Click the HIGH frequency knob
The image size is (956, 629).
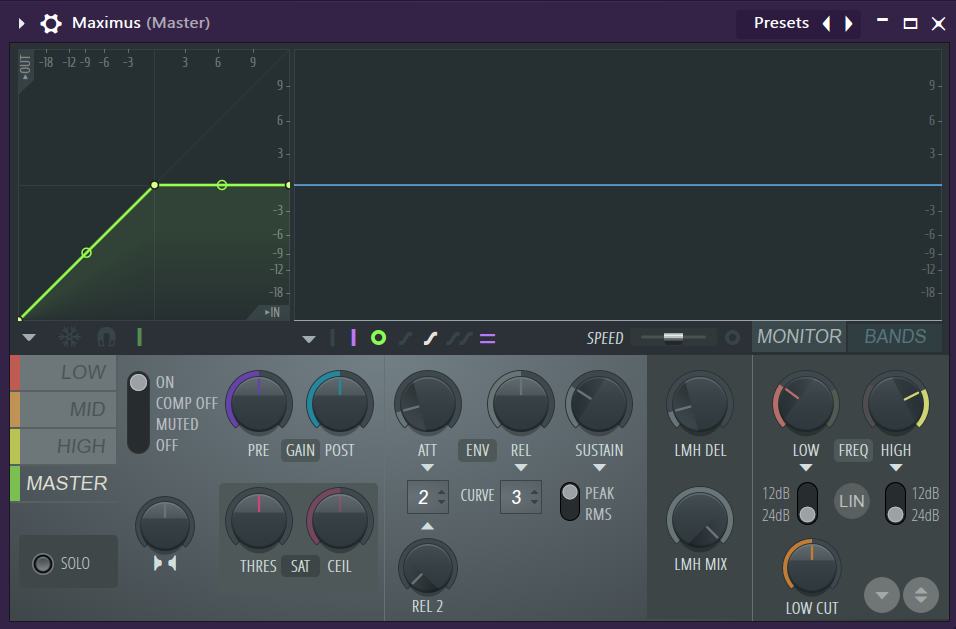(895, 403)
